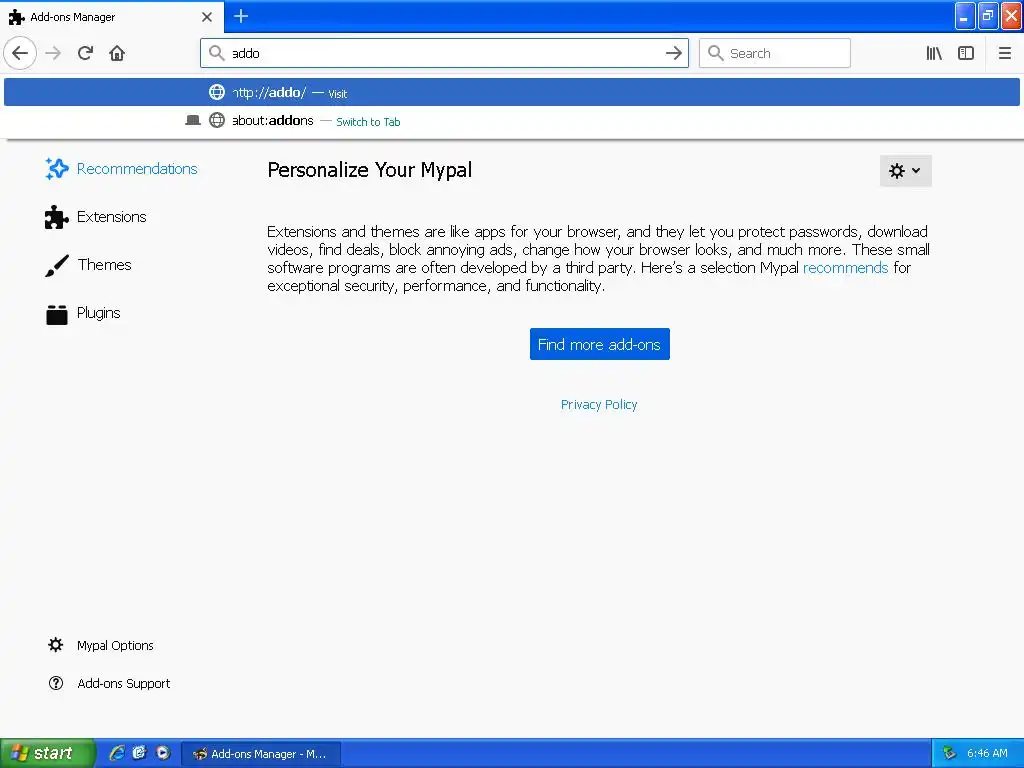1024x768 pixels.
Task: Click the globe icon beside about:addons
Action: [x=217, y=120]
